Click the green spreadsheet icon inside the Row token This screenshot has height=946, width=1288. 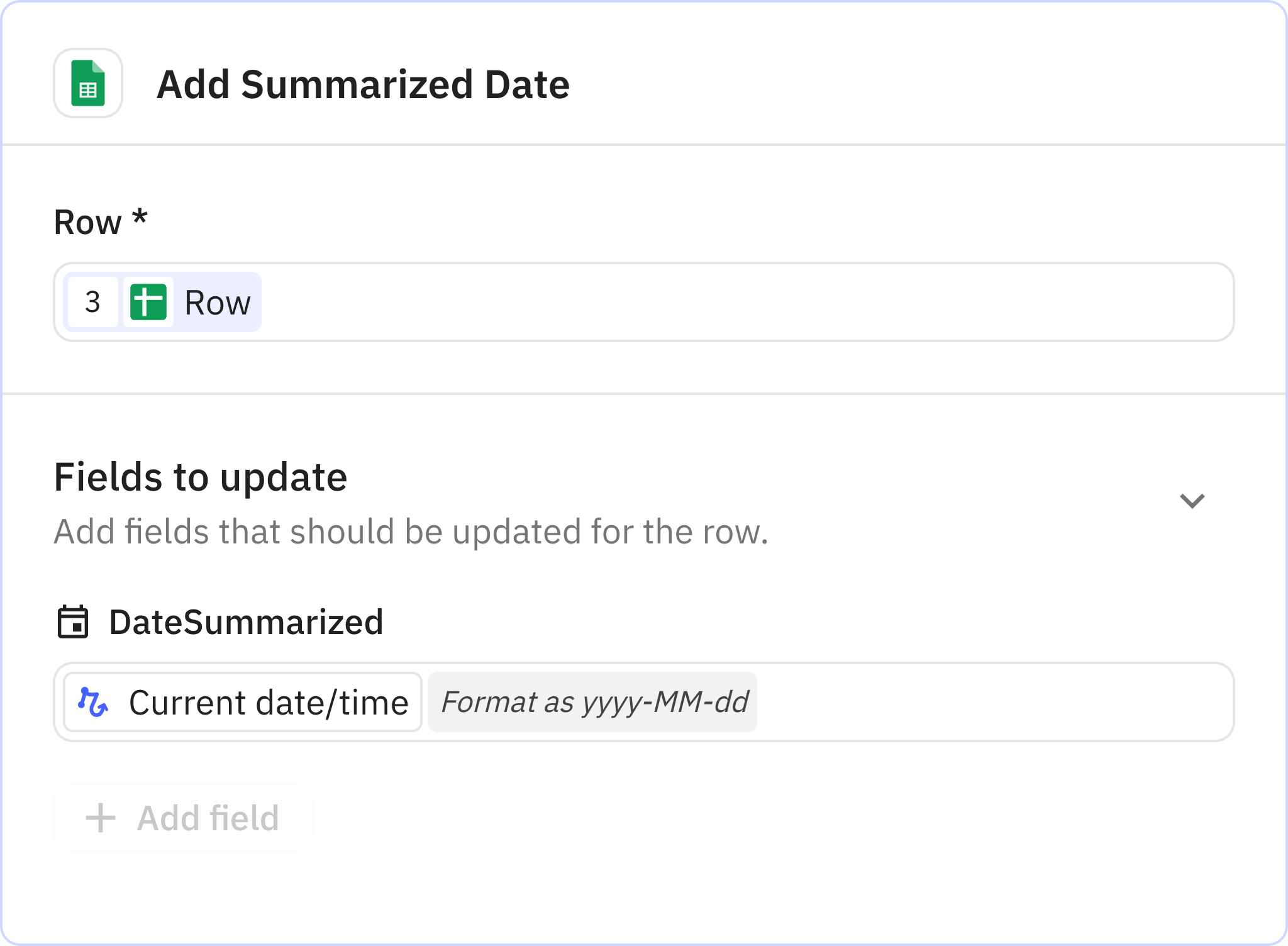[149, 303]
